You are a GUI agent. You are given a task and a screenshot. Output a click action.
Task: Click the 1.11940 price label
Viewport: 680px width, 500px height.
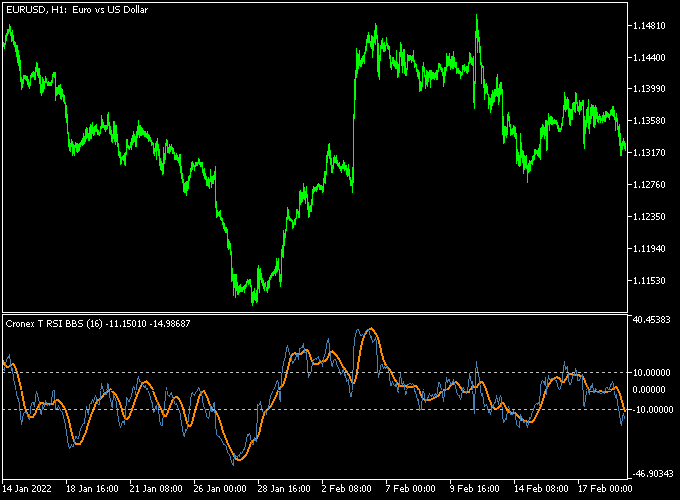pyautogui.click(x=649, y=248)
